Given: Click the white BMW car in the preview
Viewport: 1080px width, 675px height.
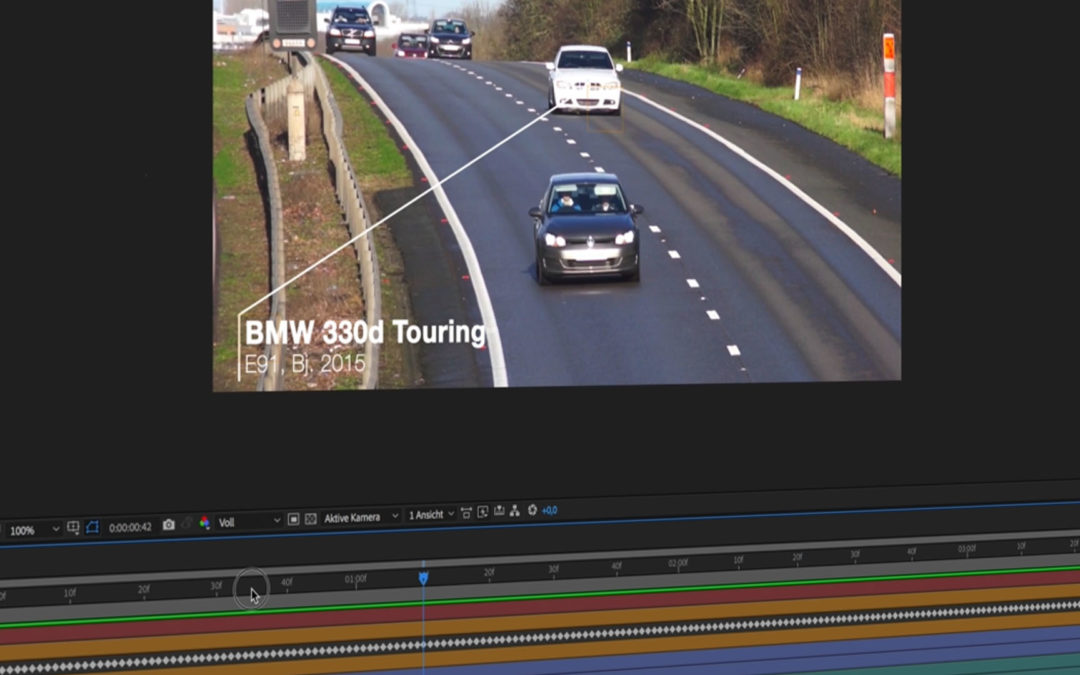Looking at the screenshot, I should coord(585,79).
